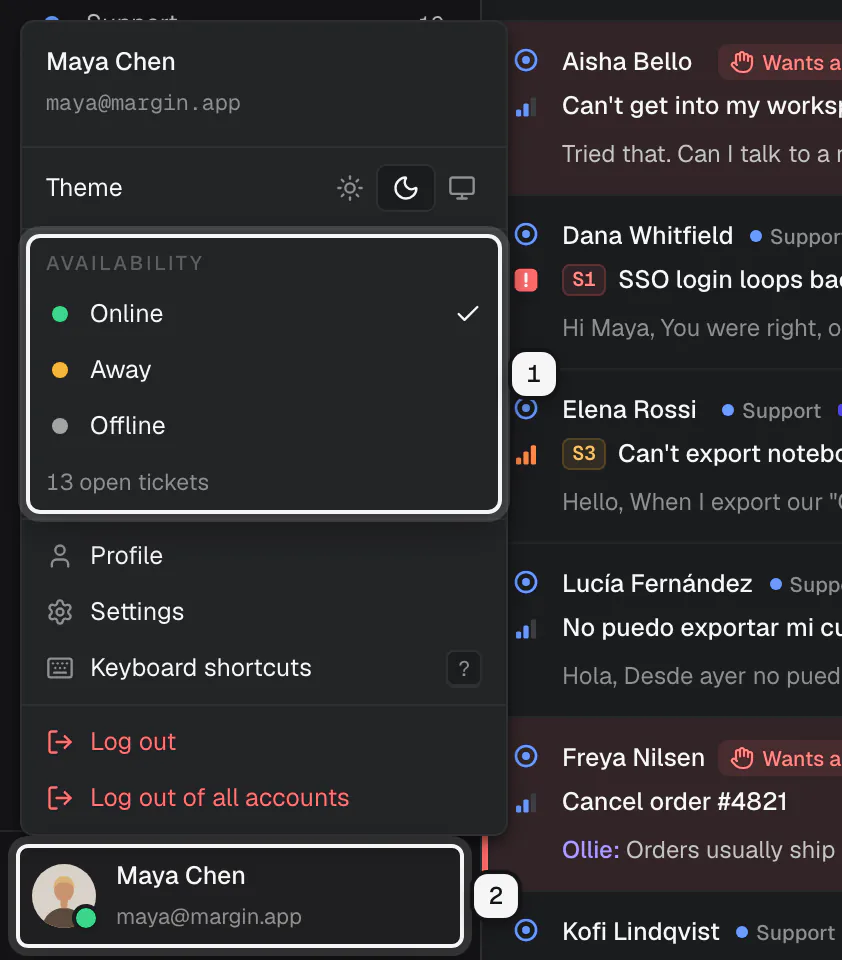This screenshot has width=842, height=960.
Task: Click Maya Chen account button at bottom
Action: pos(239,896)
